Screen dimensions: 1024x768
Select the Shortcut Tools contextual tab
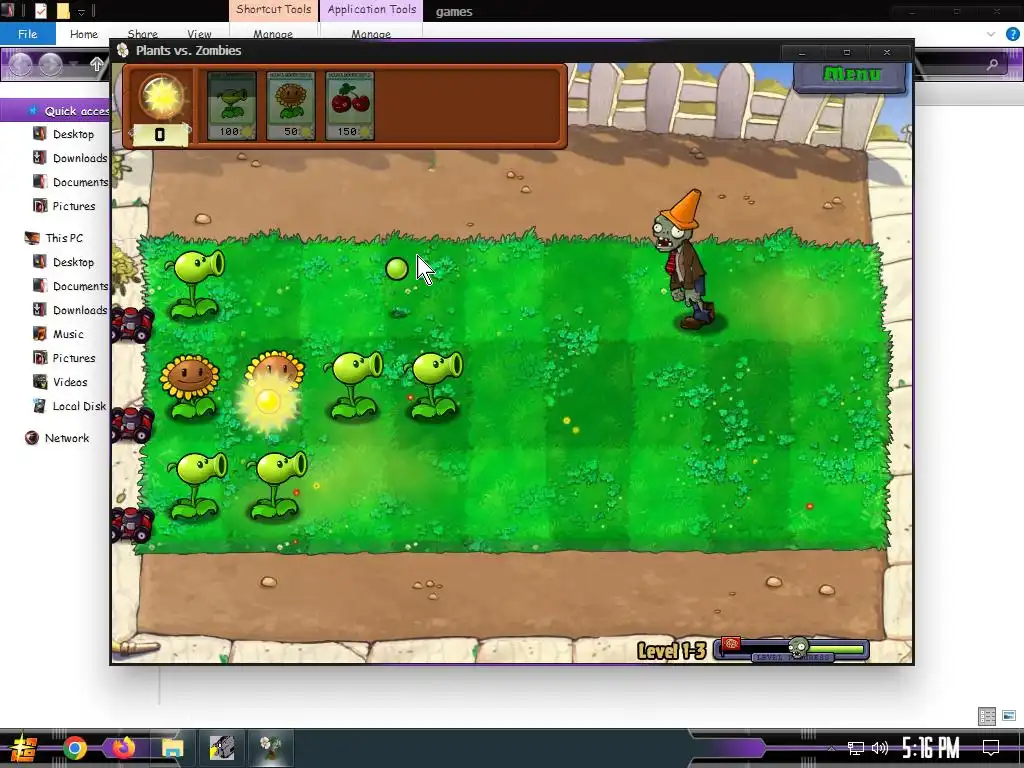pyautogui.click(x=274, y=10)
